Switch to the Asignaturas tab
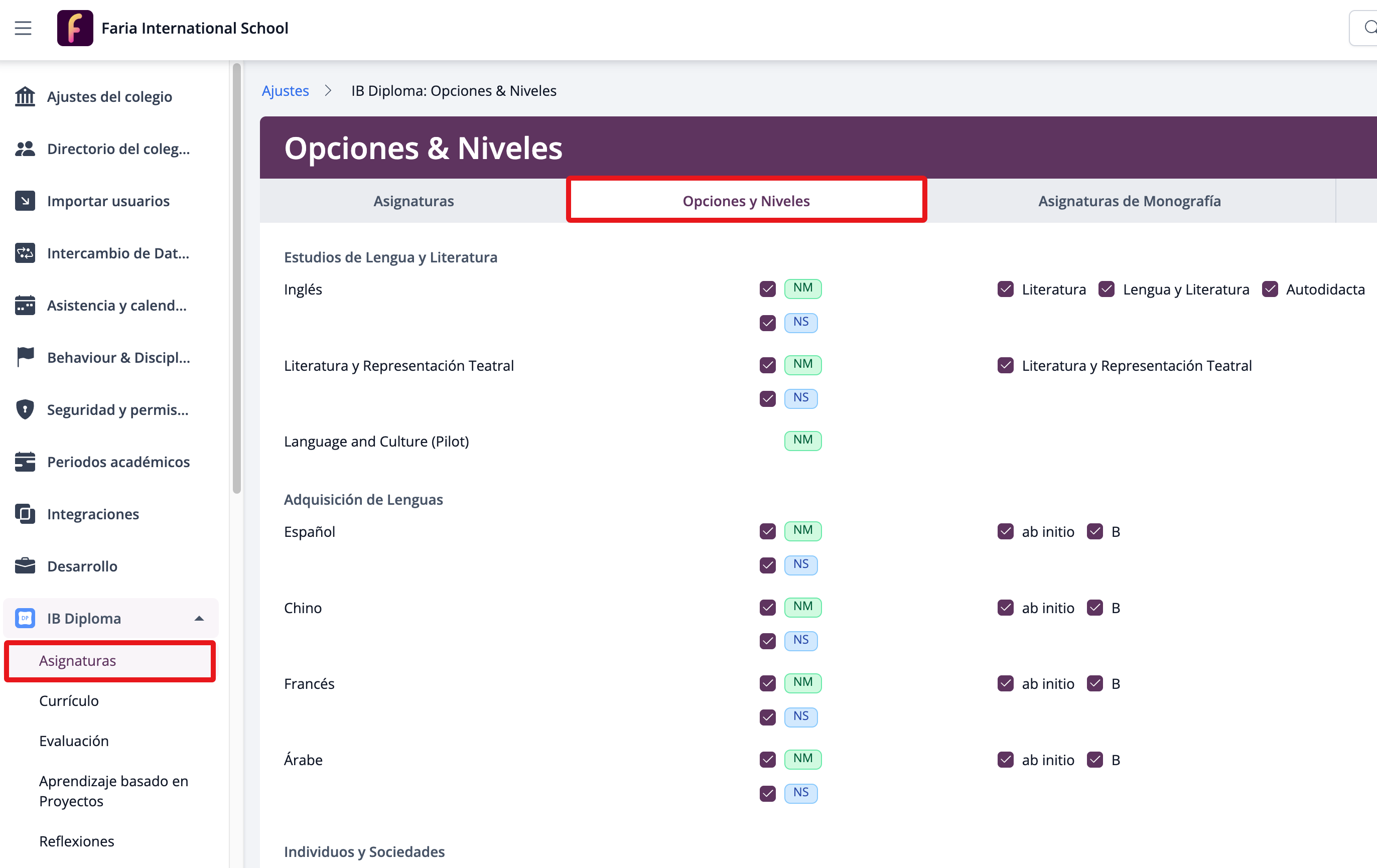1377x868 pixels. (414, 201)
